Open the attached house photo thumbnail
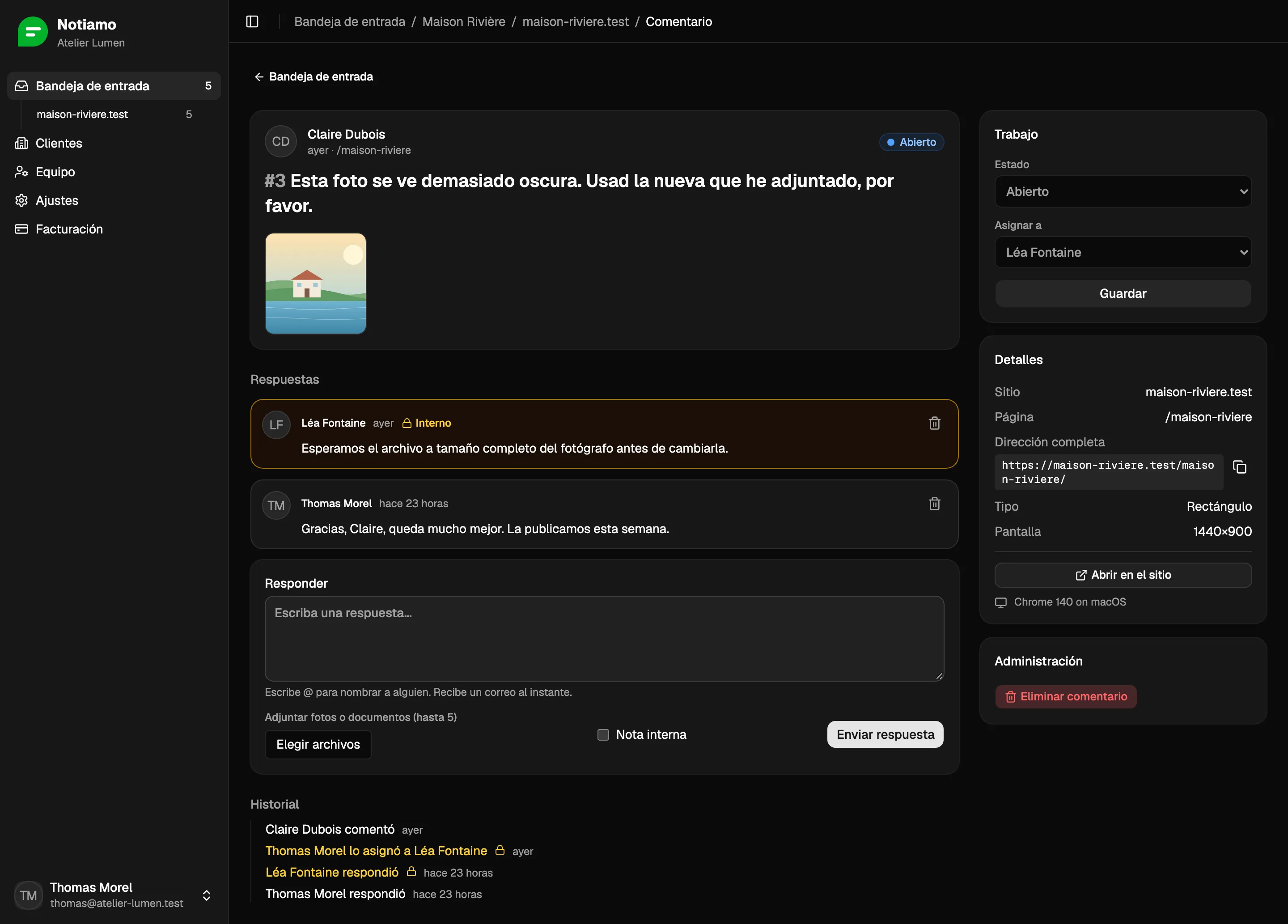Viewport: 1288px width, 924px height. (316, 284)
